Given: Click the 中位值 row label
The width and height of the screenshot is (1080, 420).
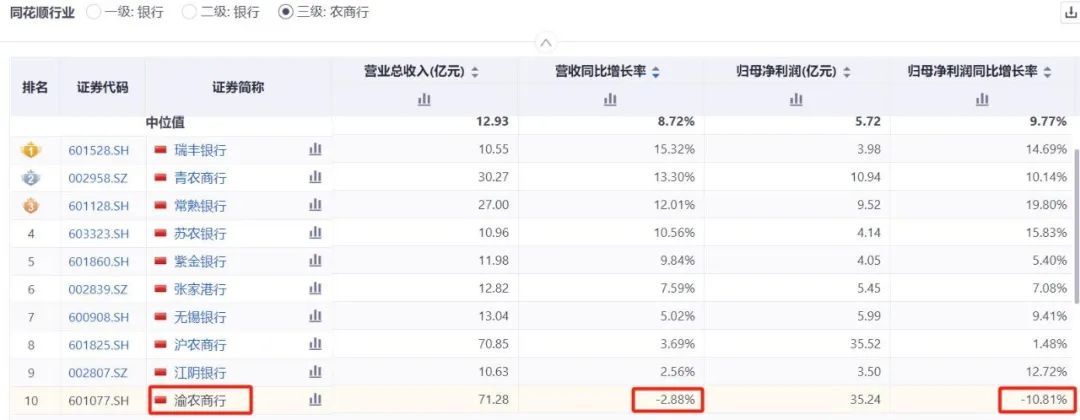Looking at the screenshot, I should tap(165, 123).
